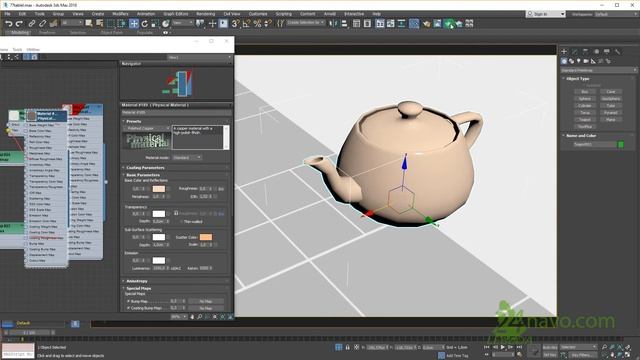Click the Align tool icon
This screenshot has height=360, width=640.
344,24
